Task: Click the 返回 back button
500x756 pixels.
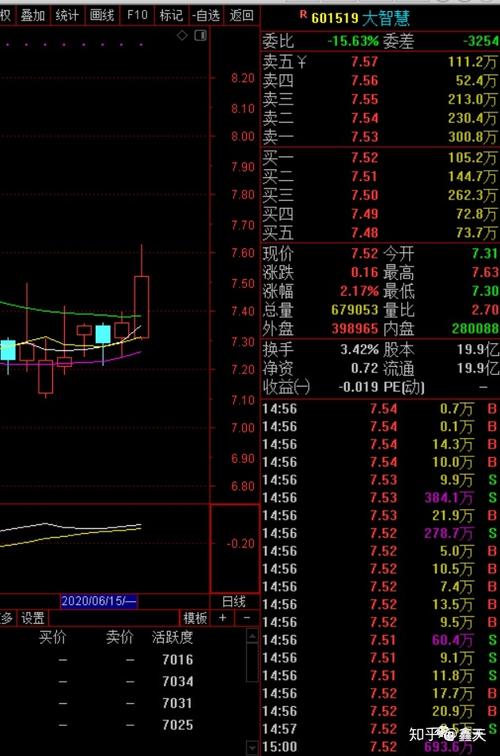Action: click(x=242, y=15)
